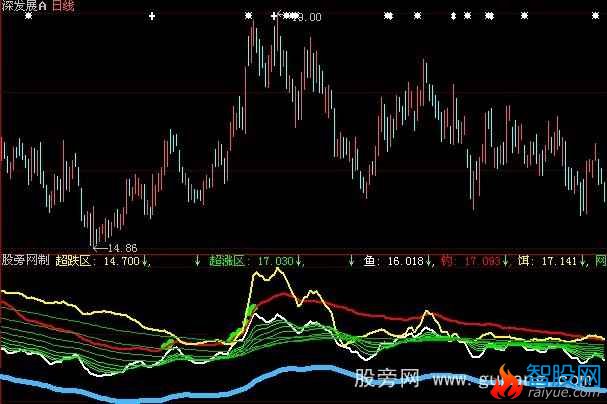Click the green down arrow just before 超涨区
Viewport: 607px width, 404px height.
(197, 261)
